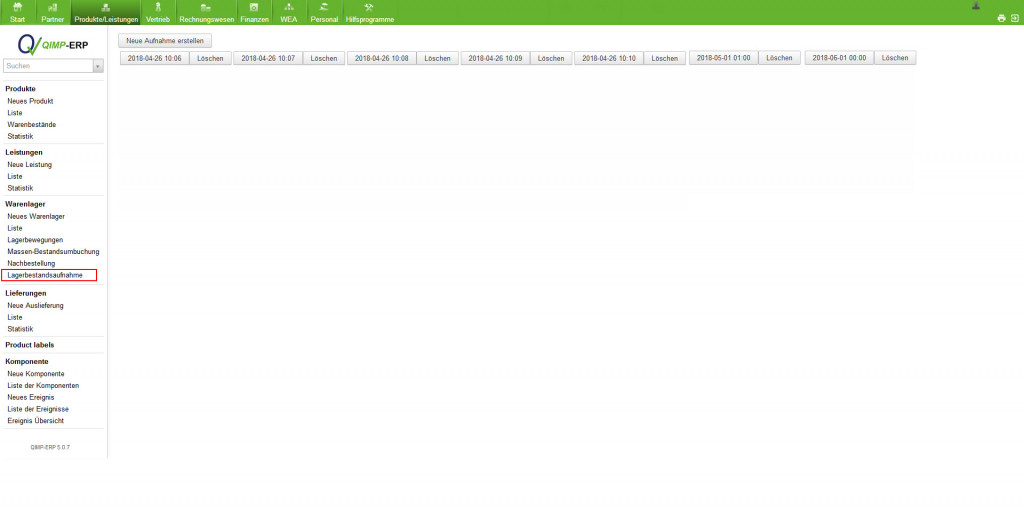Open Statistik under Produkte
1024x508 pixels.
point(20,136)
